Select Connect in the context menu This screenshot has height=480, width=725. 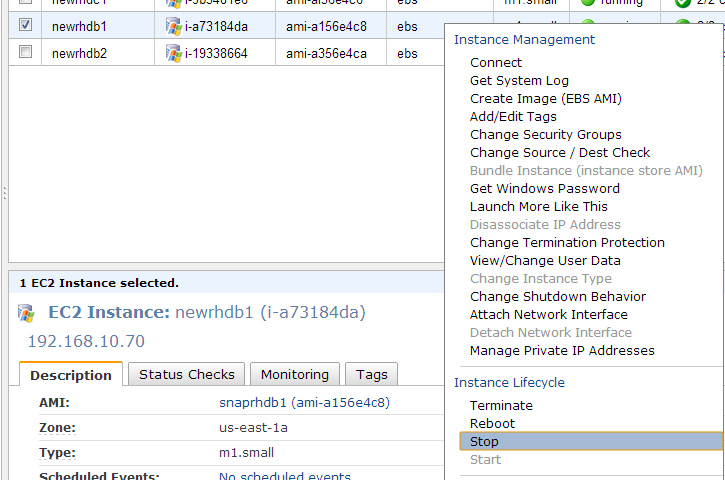(x=496, y=62)
